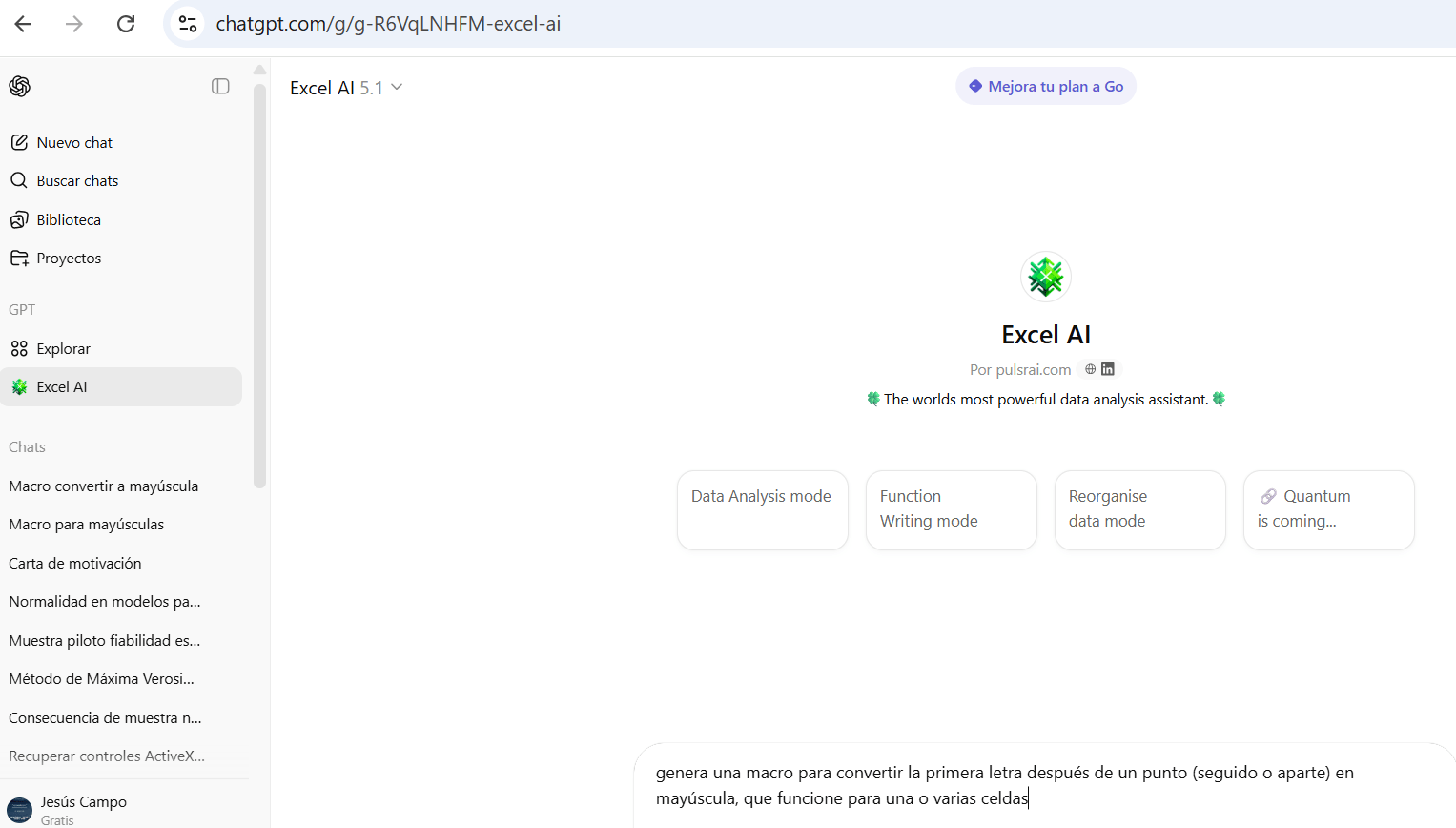Open Proyectos in the sidebar

point(69,259)
